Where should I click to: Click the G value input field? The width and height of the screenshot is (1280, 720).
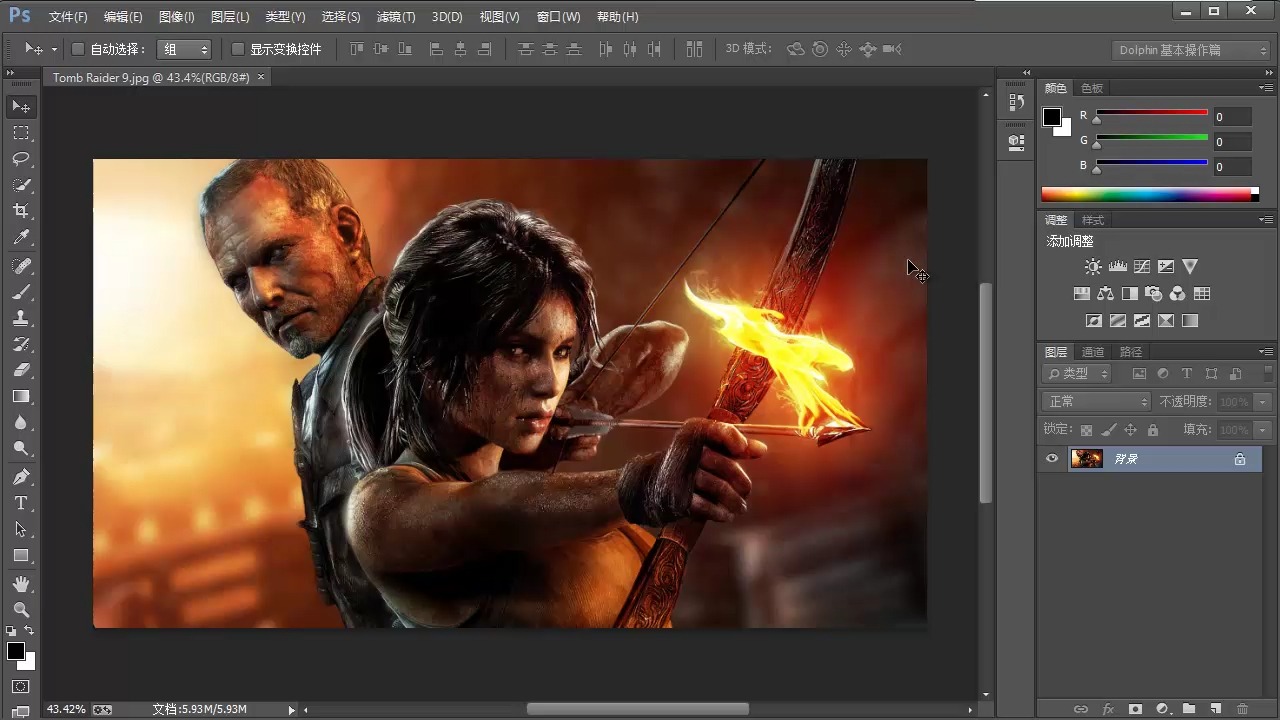coord(1232,142)
